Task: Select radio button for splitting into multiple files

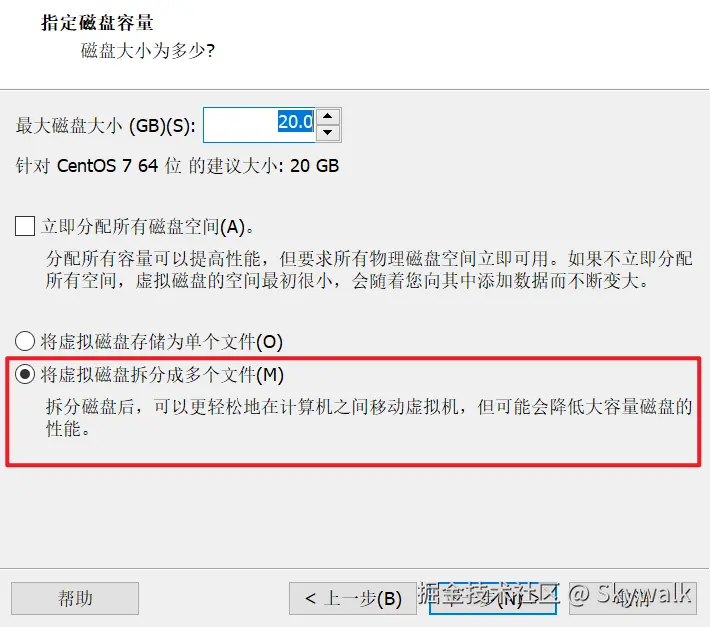Action: (x=25, y=374)
